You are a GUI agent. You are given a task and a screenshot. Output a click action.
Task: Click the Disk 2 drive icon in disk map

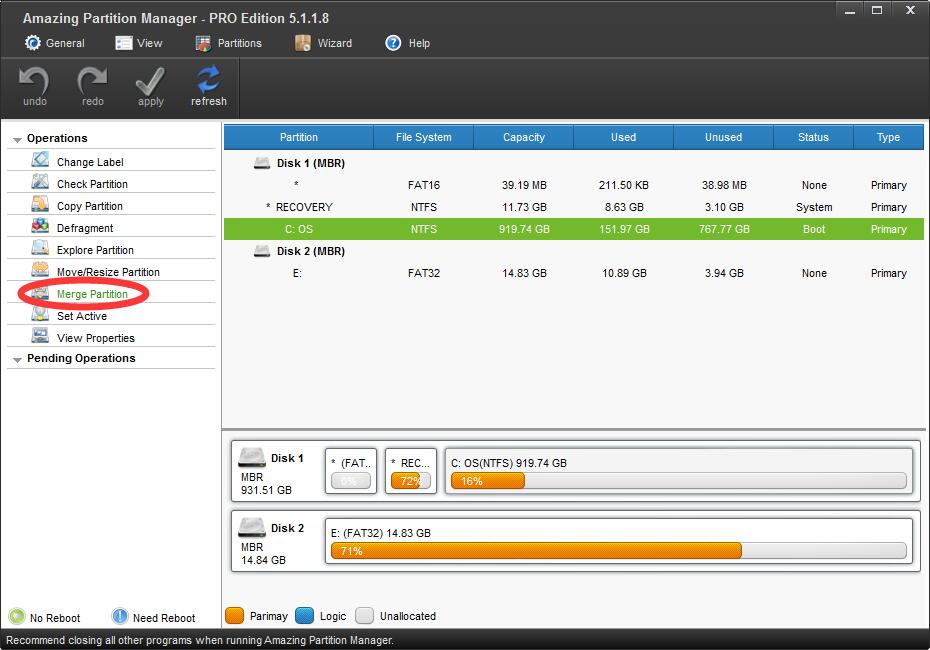click(251, 527)
